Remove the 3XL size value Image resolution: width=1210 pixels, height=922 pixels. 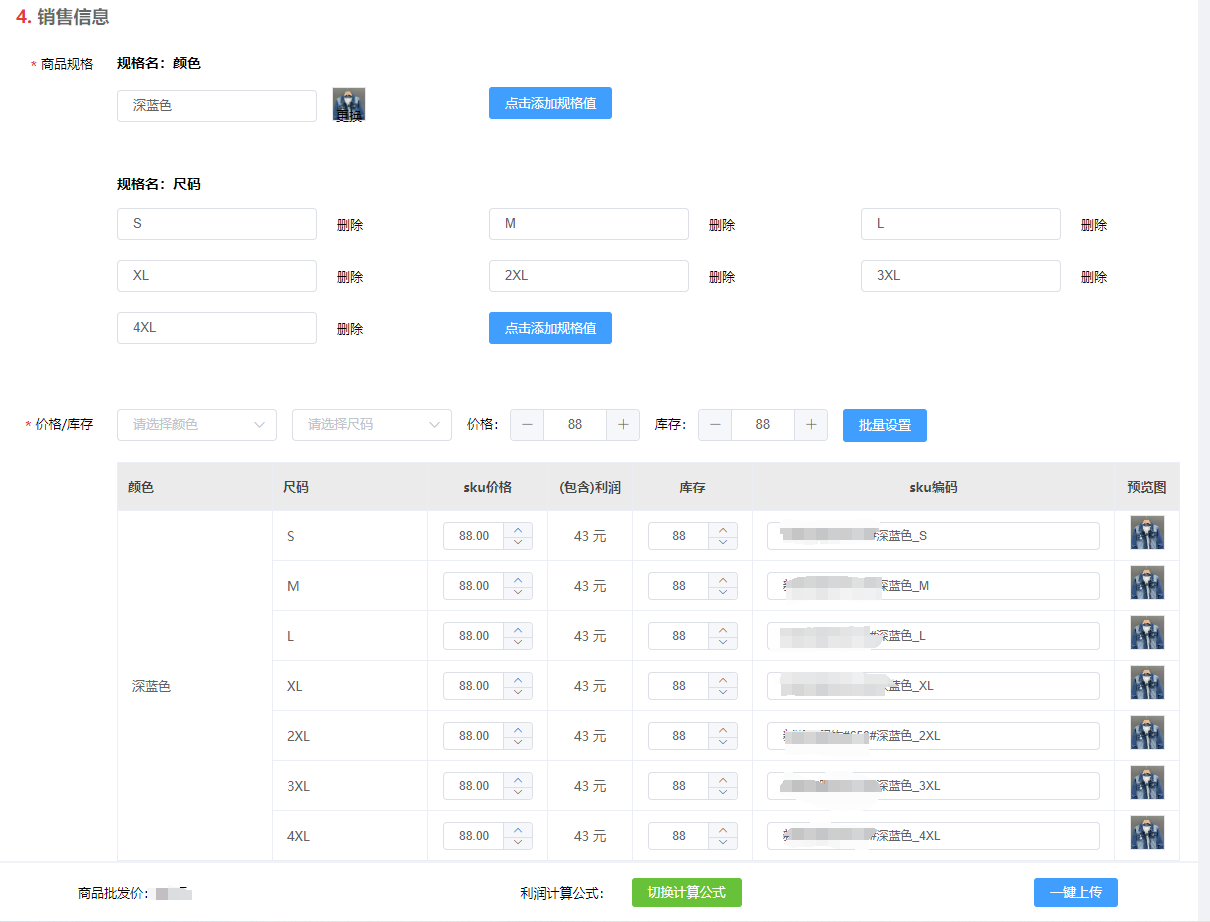1094,277
